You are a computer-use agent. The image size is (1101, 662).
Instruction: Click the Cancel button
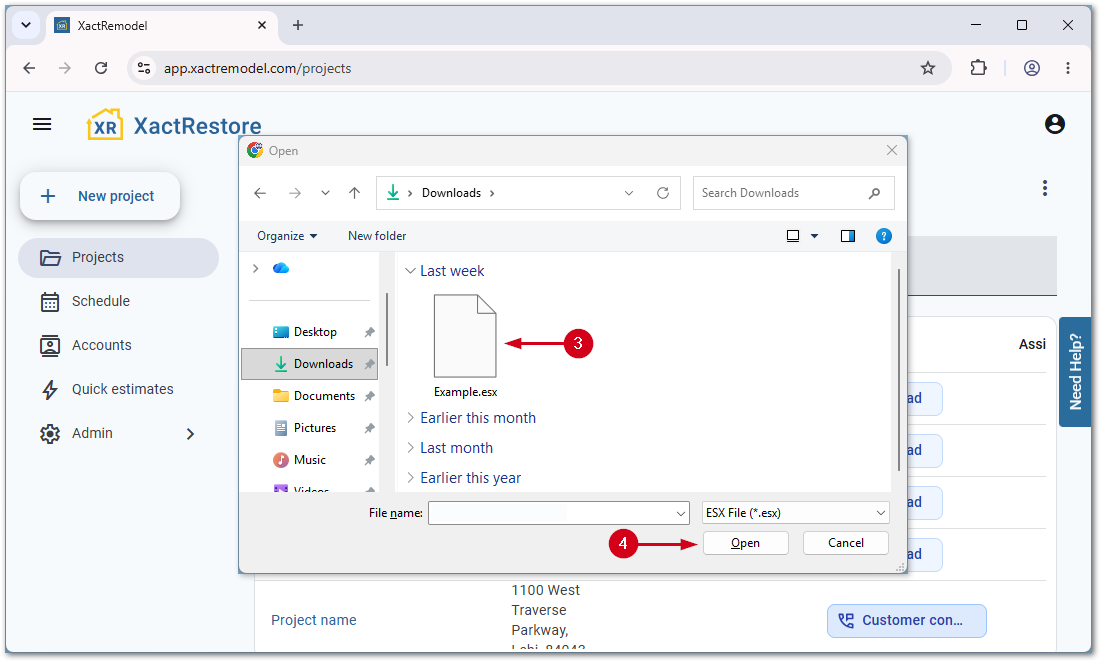pyautogui.click(x=845, y=543)
